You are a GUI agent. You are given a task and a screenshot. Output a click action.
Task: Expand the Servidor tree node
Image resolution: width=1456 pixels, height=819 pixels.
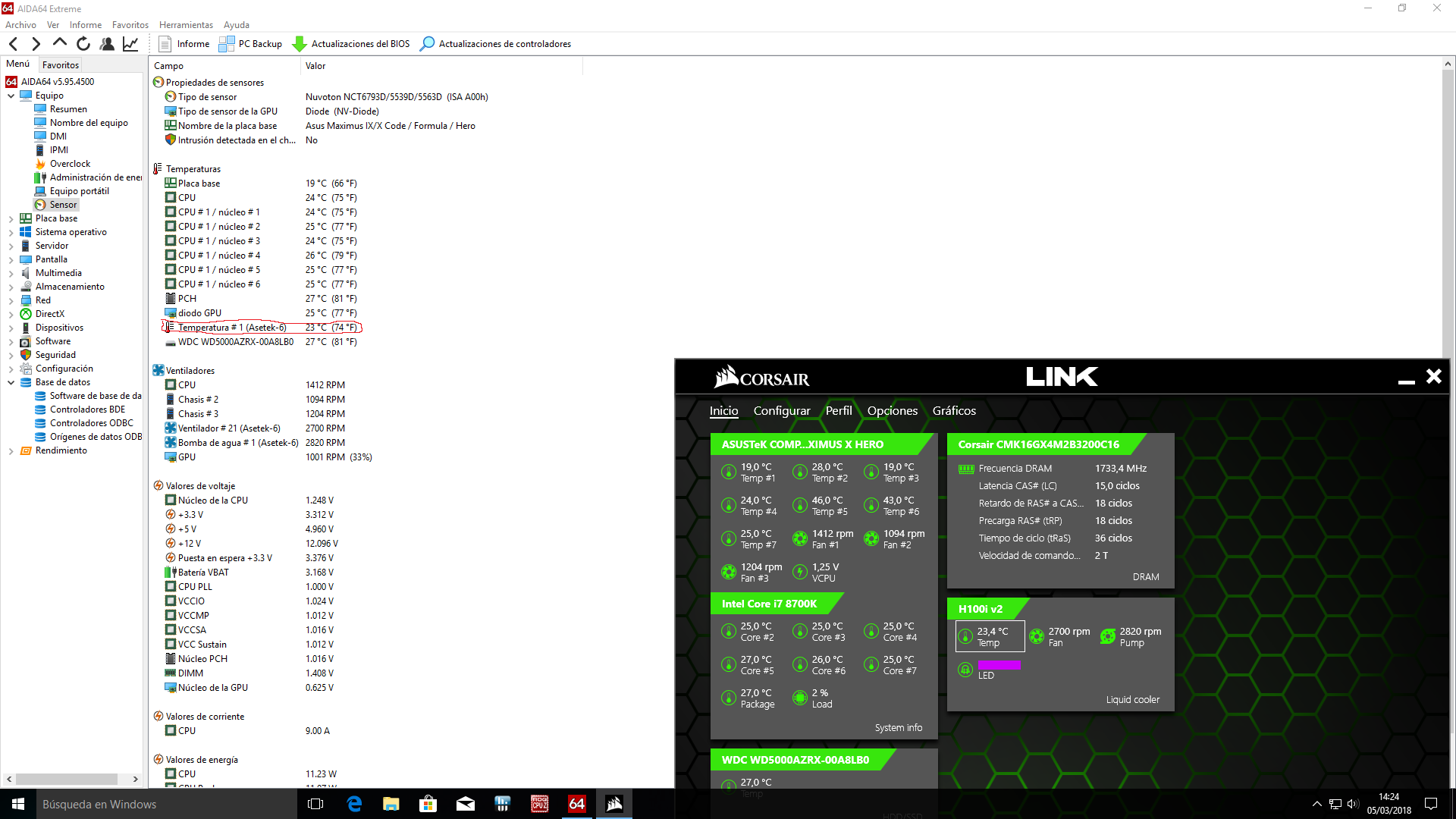[x=11, y=246]
